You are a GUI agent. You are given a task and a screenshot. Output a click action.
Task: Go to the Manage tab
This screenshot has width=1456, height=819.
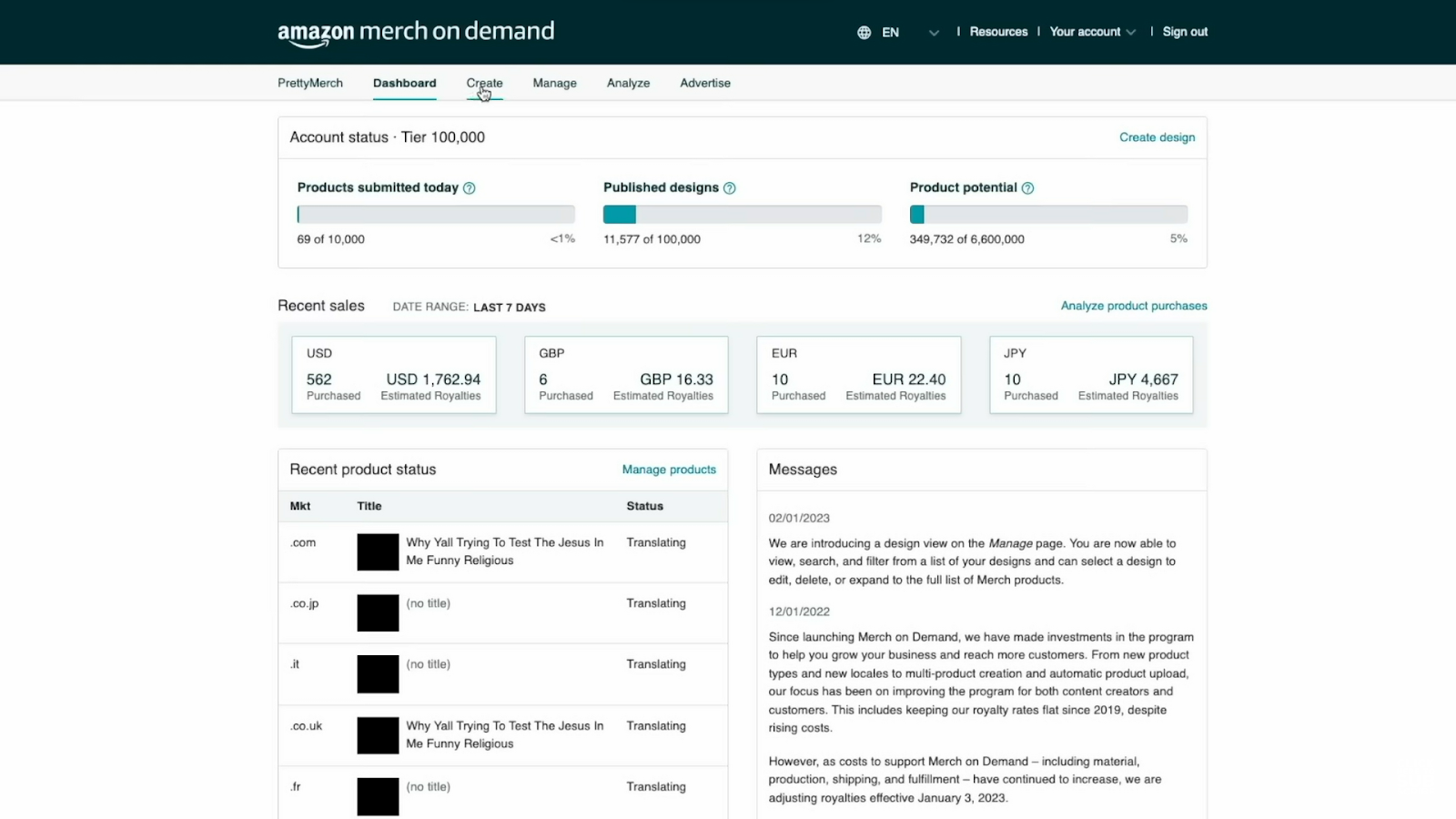(555, 83)
